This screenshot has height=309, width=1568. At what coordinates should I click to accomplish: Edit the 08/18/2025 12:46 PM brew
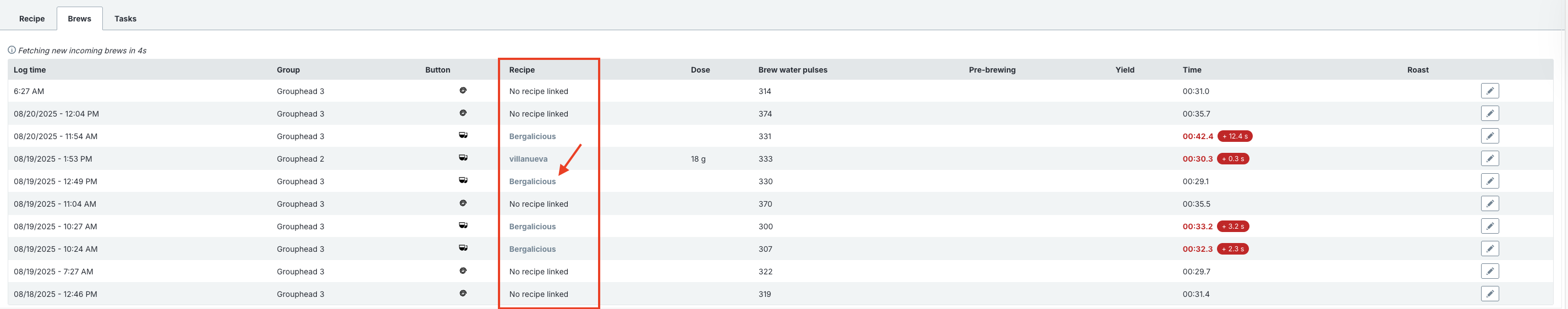pos(1489,293)
